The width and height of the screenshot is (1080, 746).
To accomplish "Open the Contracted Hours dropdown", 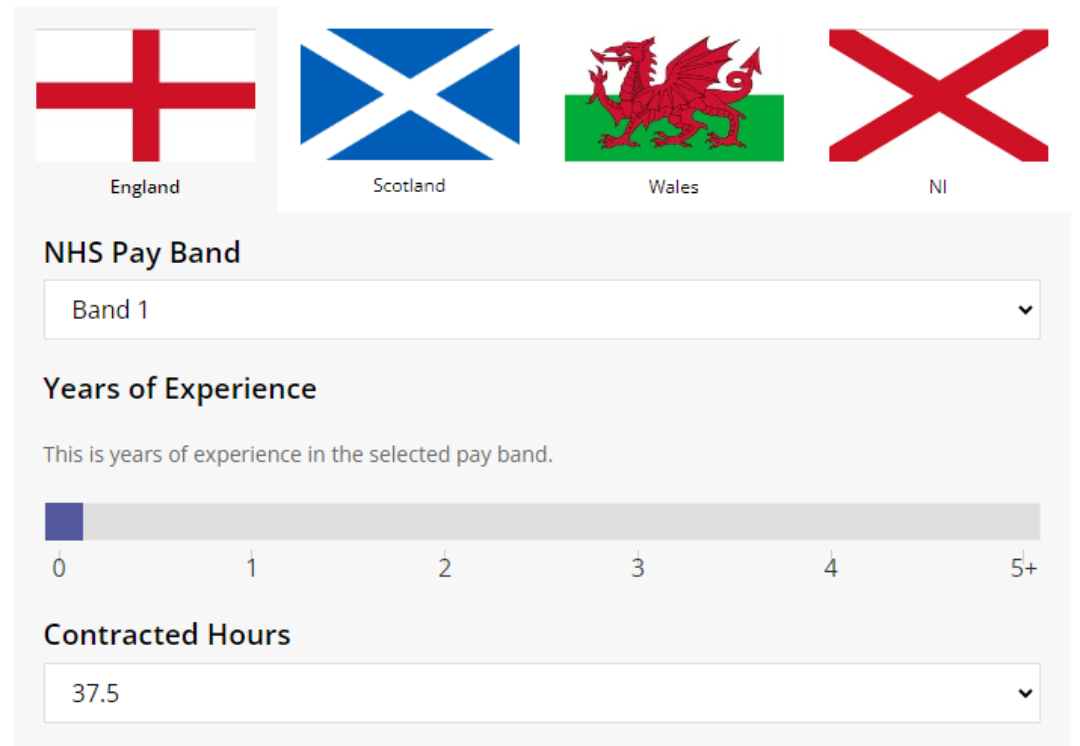I will point(542,692).
